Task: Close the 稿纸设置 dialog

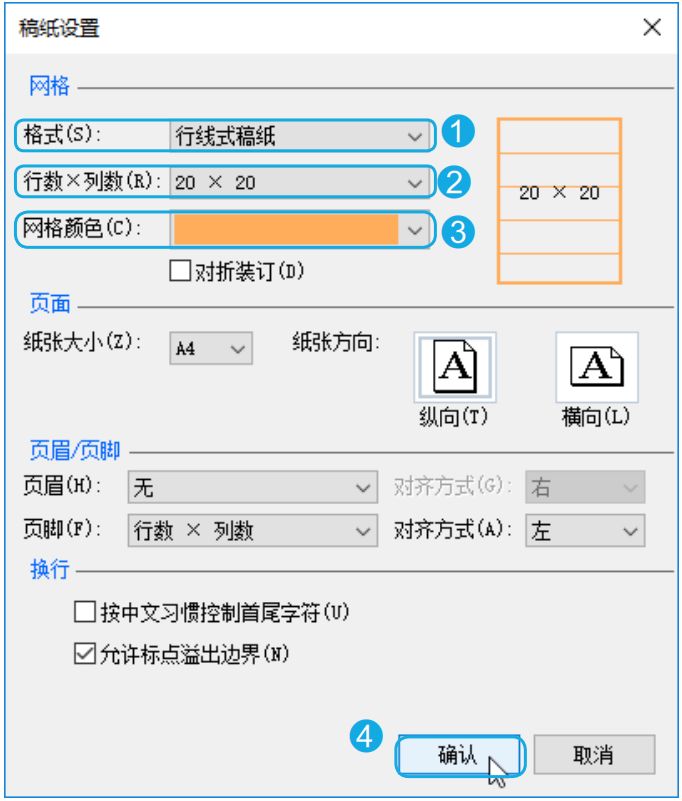Action: click(653, 26)
